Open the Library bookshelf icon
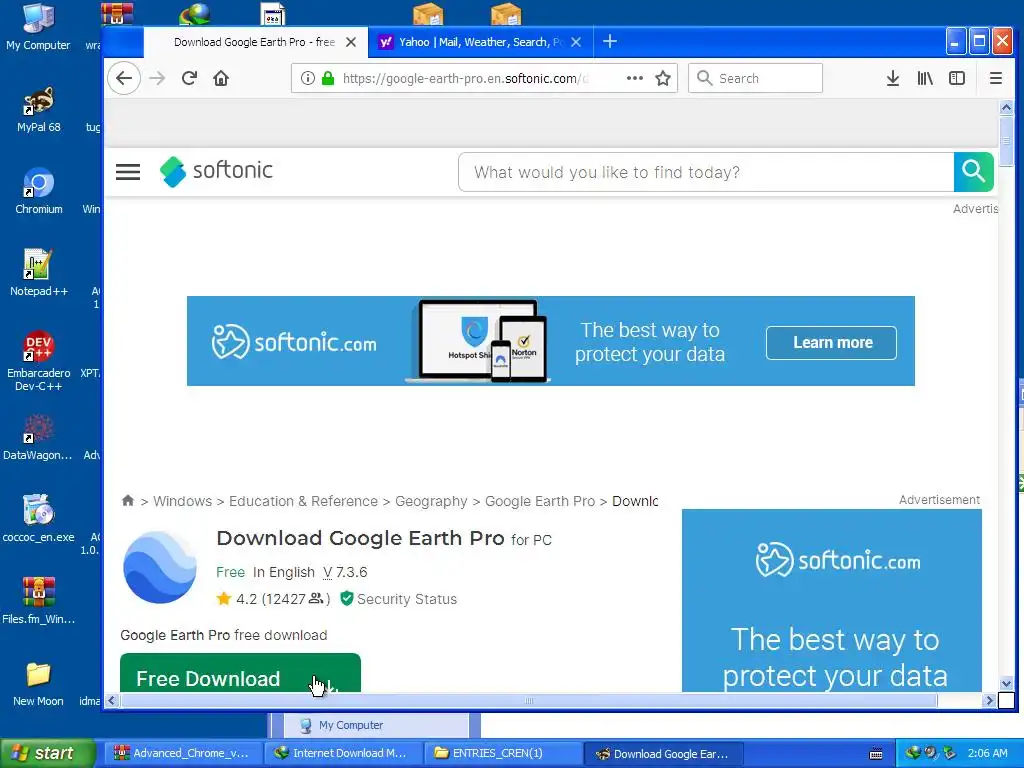 pyautogui.click(x=925, y=78)
